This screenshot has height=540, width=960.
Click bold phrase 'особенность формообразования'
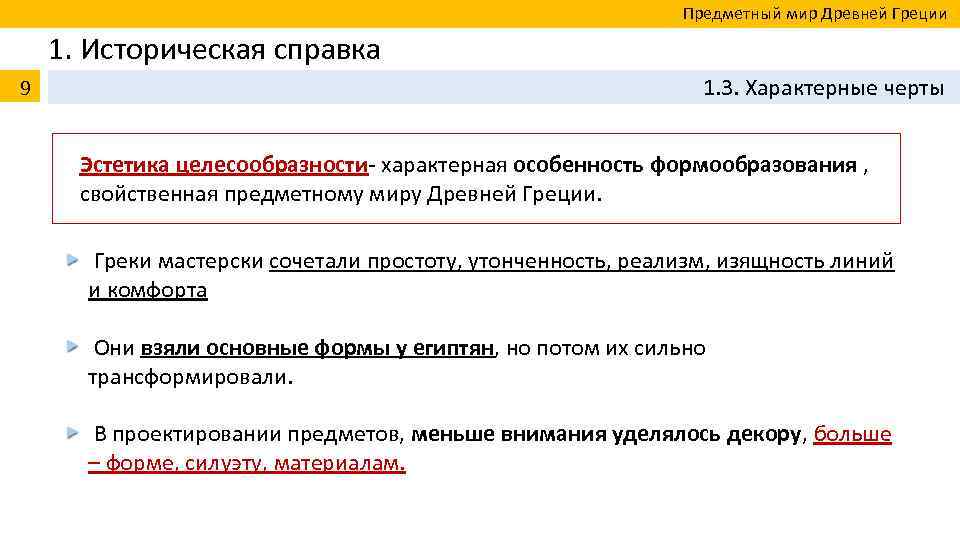(684, 165)
